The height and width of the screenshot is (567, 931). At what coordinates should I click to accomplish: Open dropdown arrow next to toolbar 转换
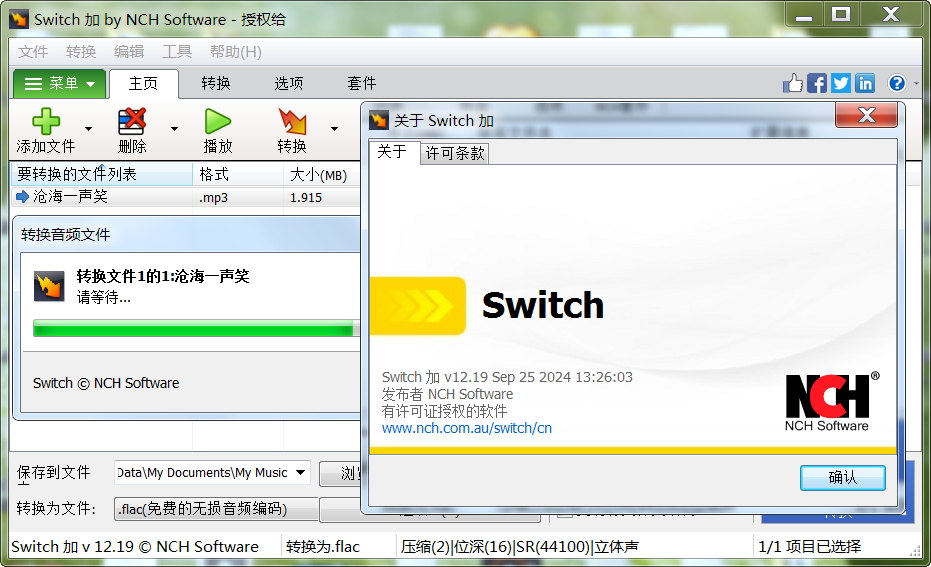[334, 129]
